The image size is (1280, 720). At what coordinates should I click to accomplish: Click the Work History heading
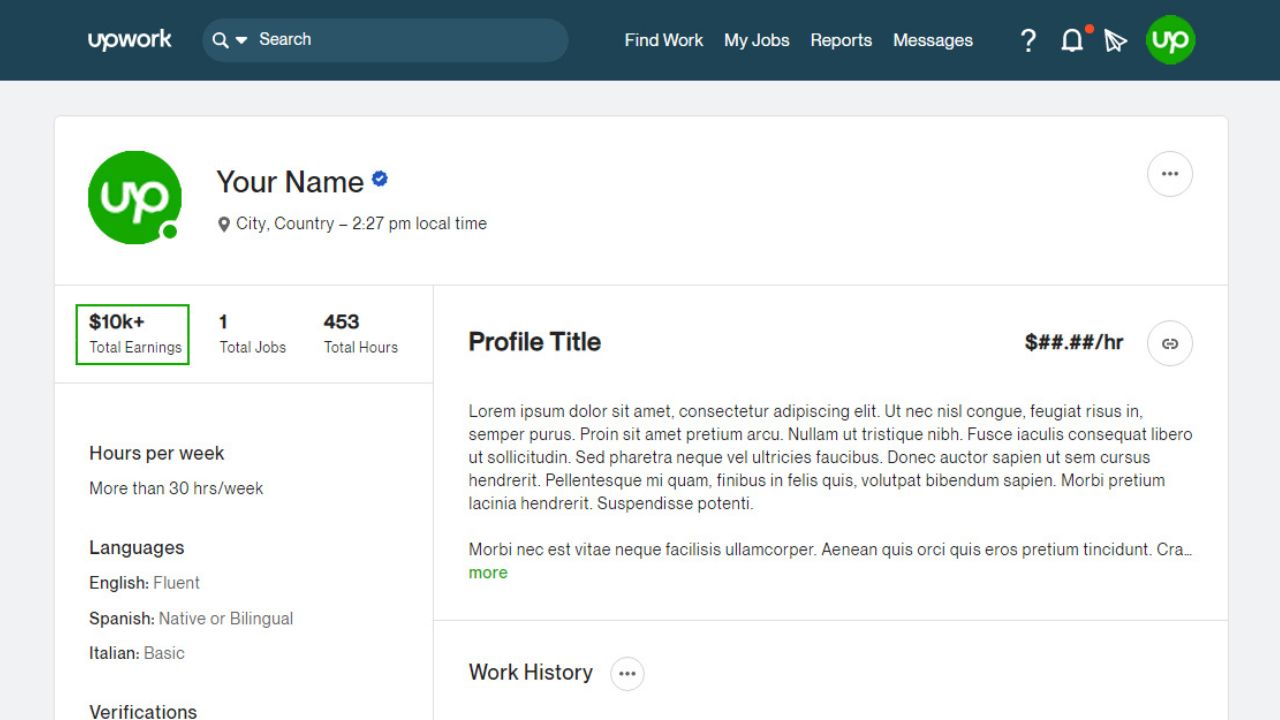(x=531, y=673)
